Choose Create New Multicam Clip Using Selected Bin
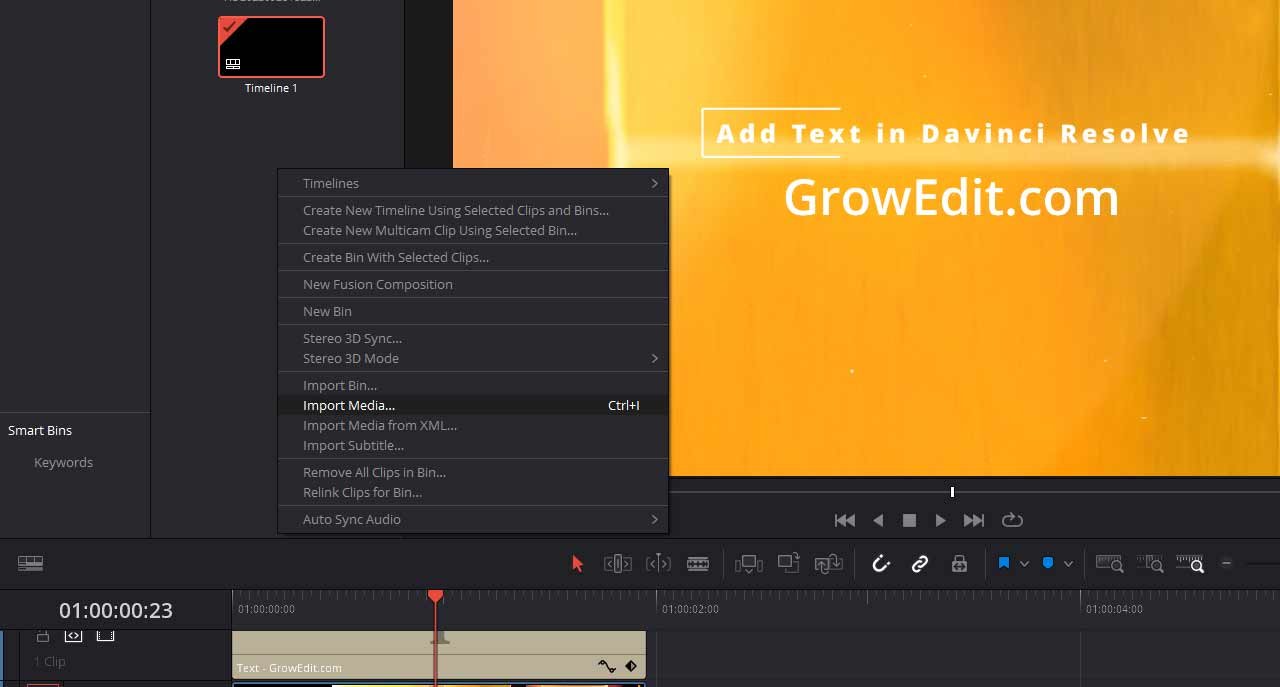1280x687 pixels. pyautogui.click(x=473, y=230)
